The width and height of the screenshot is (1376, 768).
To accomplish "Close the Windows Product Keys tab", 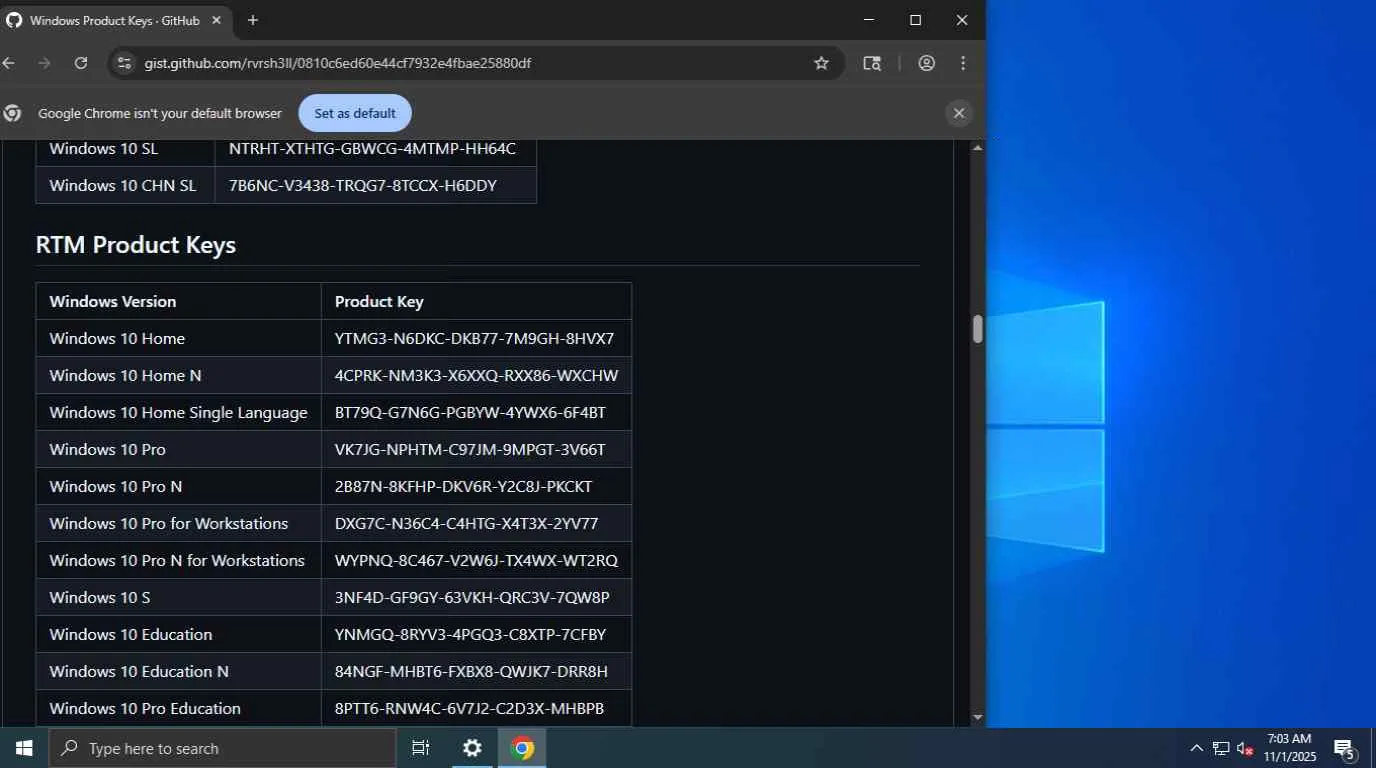I will tap(217, 20).
